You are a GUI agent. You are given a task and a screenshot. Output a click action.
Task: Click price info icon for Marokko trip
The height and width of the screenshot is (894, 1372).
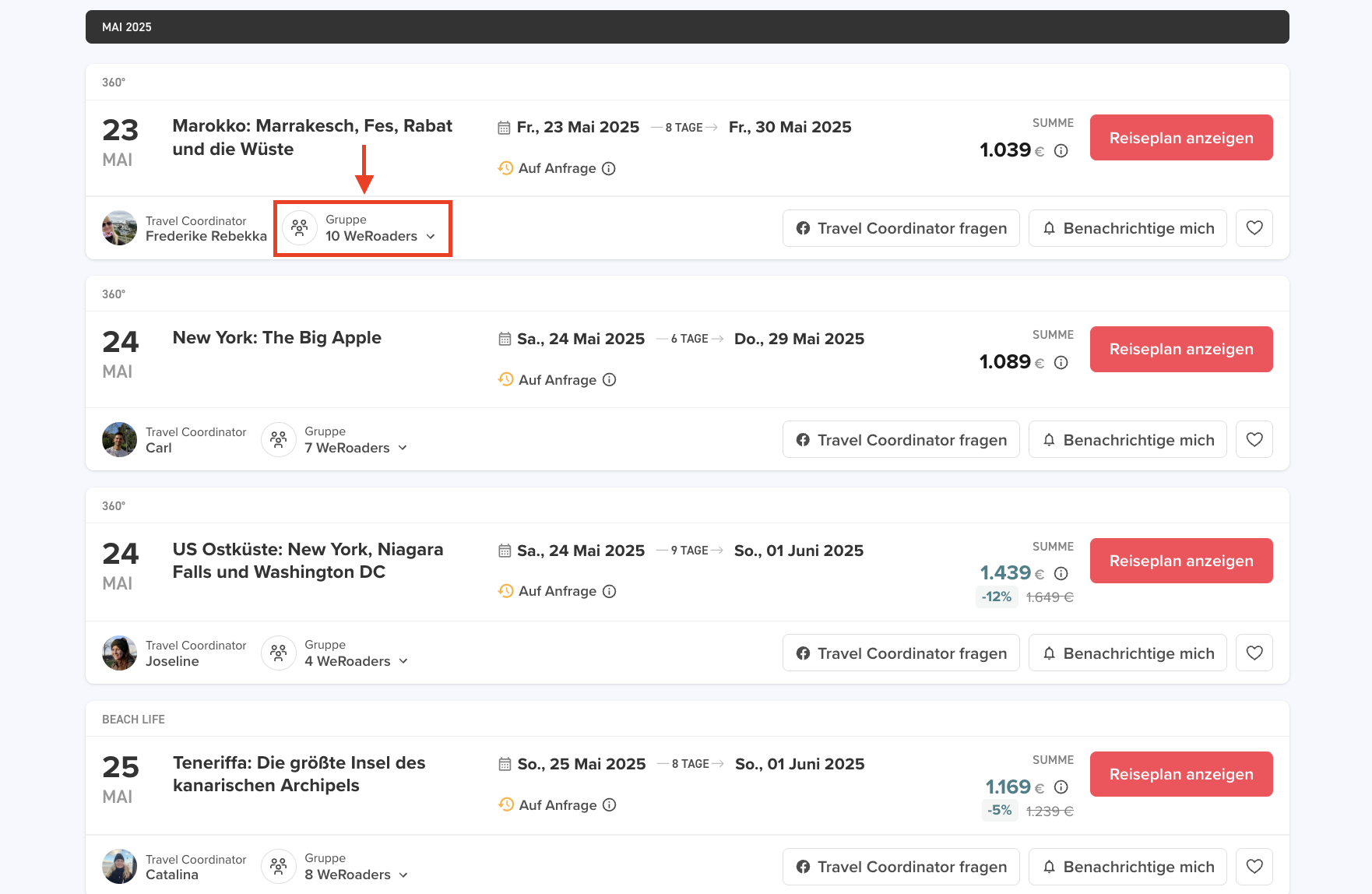coord(1061,151)
